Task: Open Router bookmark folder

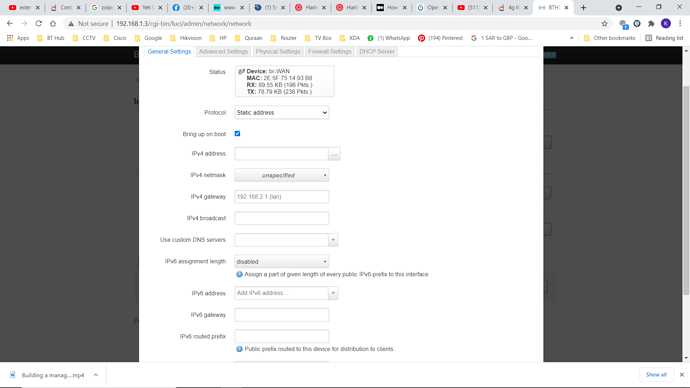Action: (x=284, y=38)
